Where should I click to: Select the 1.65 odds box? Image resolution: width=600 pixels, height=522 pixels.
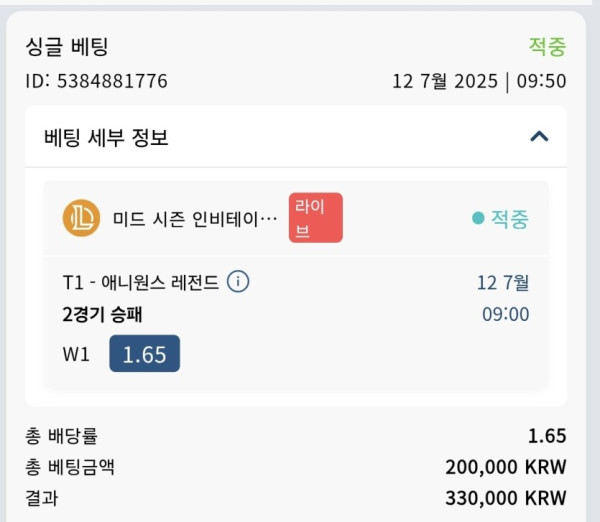click(x=145, y=354)
